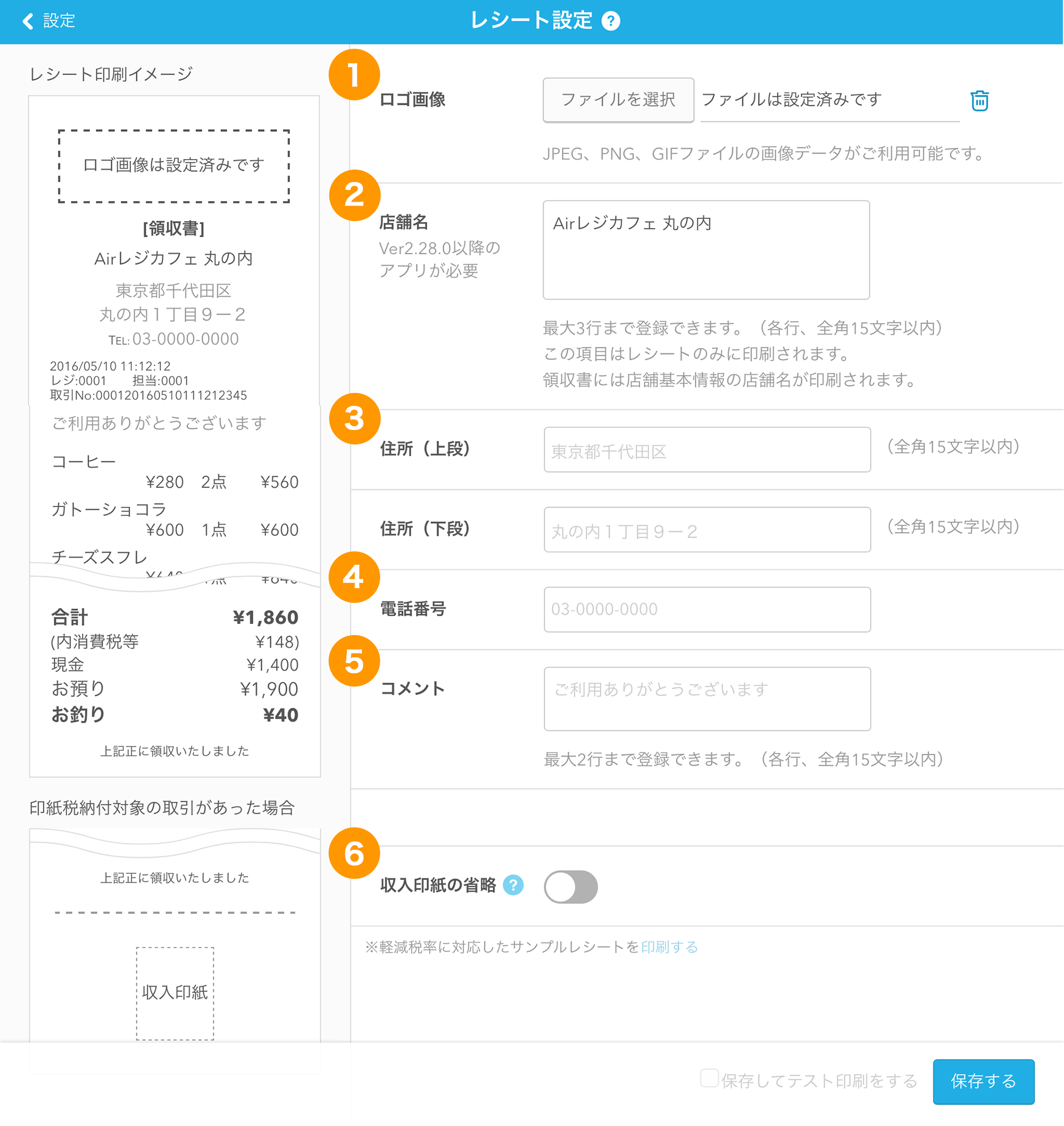
Task: Click the 住所（下段） input field
Action: [707, 529]
